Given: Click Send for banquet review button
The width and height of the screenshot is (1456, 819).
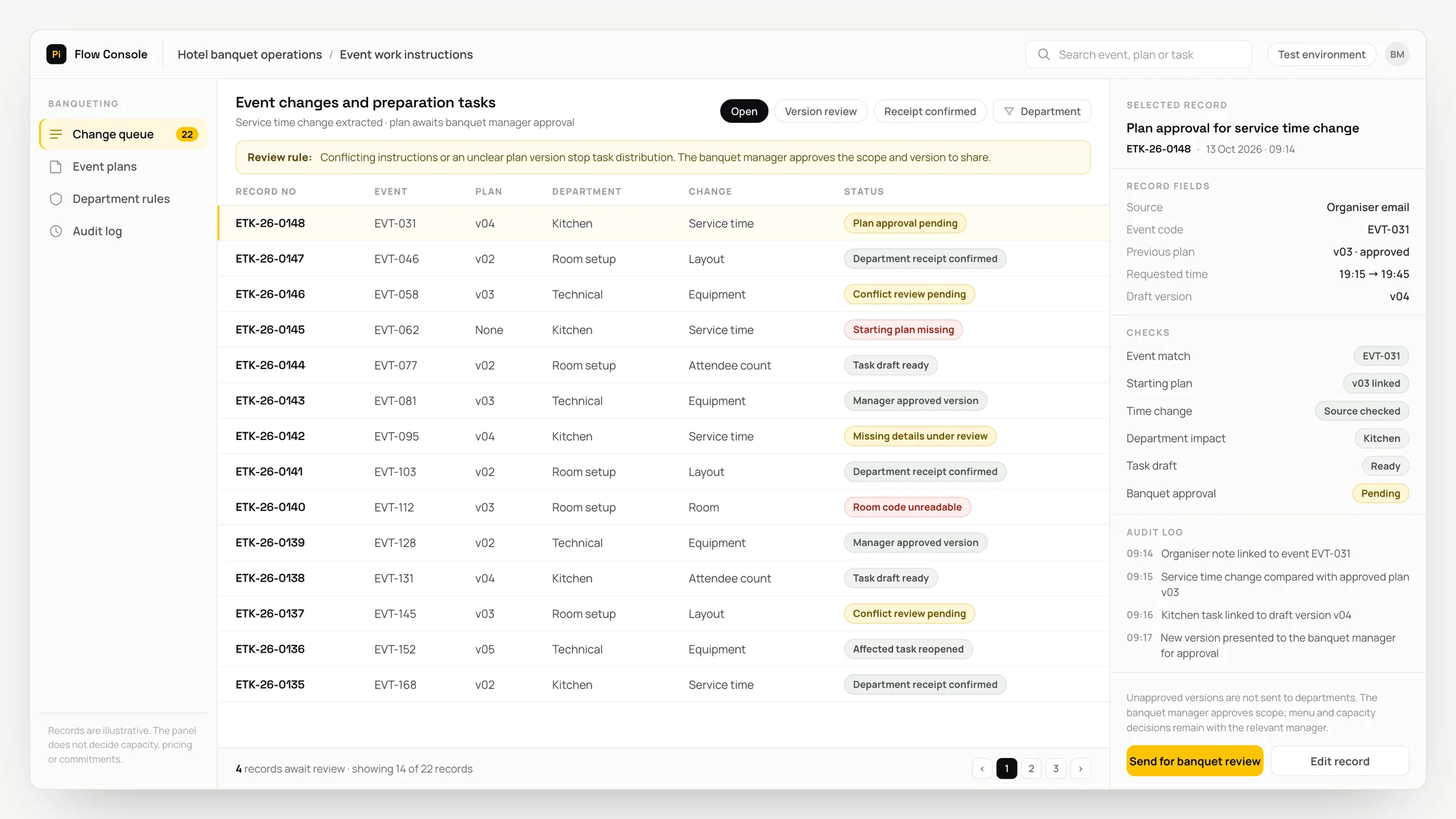Looking at the screenshot, I should [x=1195, y=761].
